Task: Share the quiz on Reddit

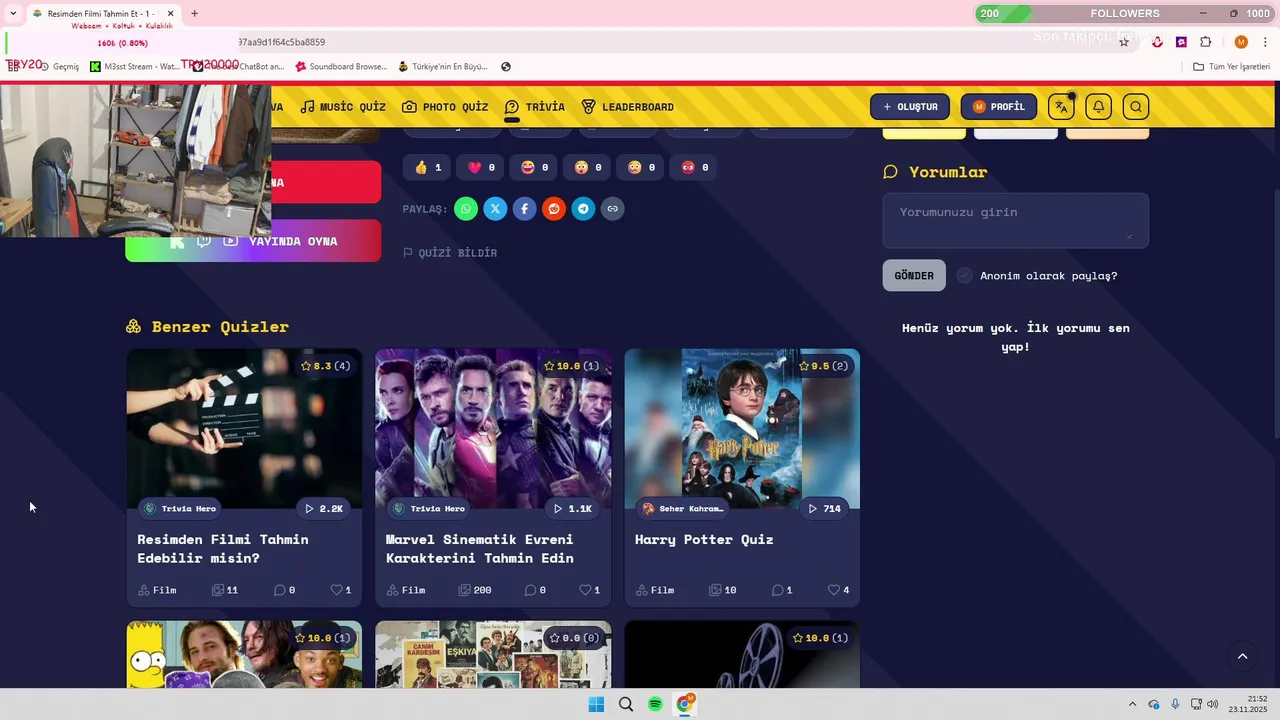Action: (554, 209)
